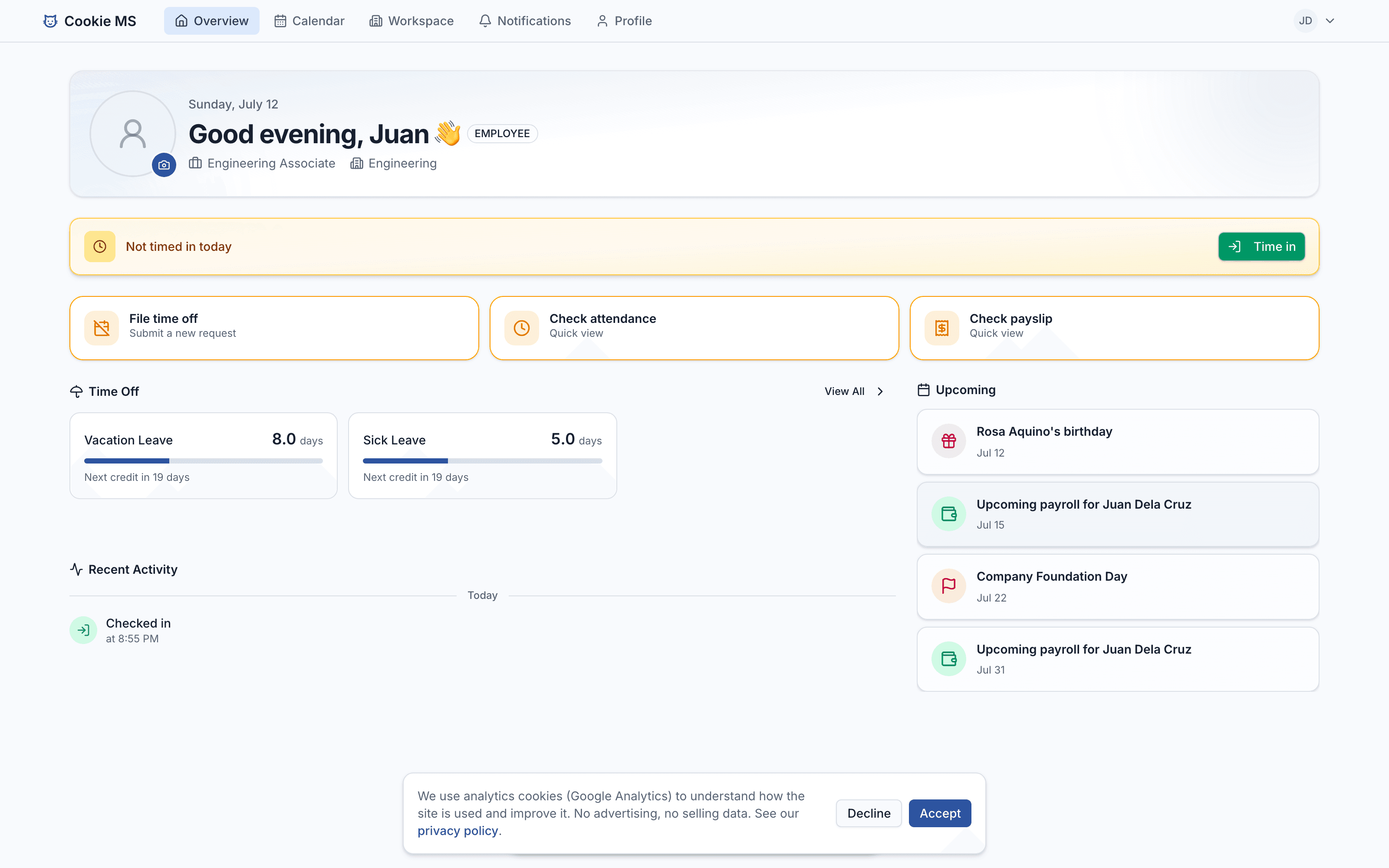Open the privacy policy link
Screen dimensions: 1389x868
click(458, 831)
